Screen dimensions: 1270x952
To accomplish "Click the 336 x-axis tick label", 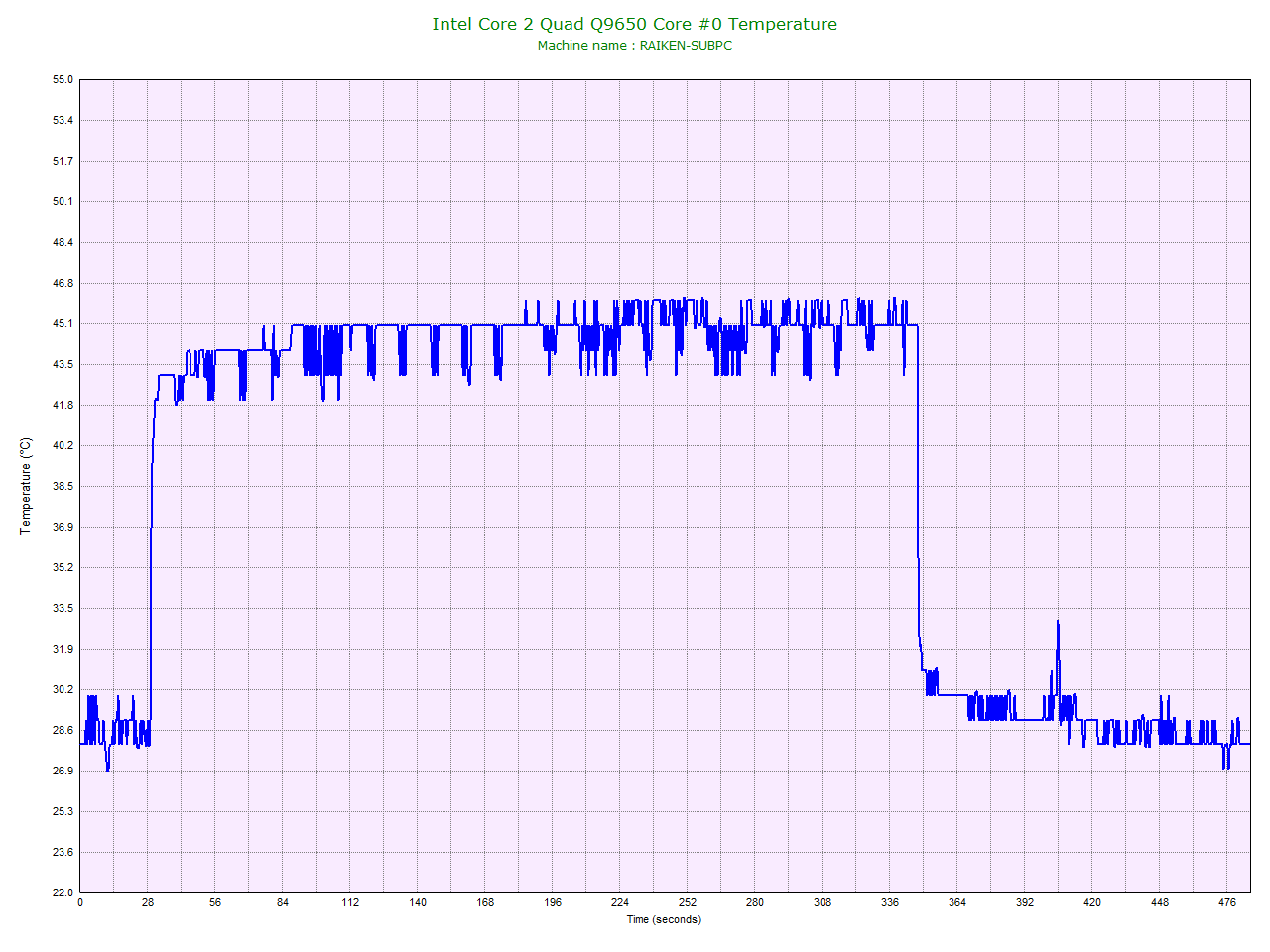I will click(x=890, y=902).
